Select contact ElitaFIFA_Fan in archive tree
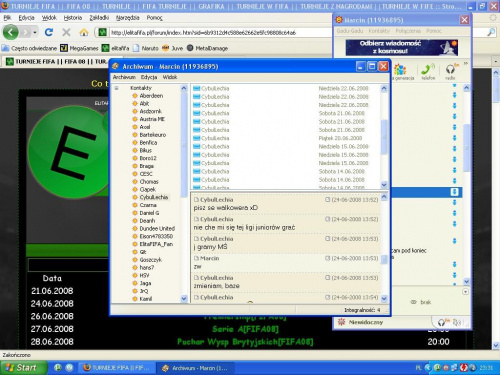Image resolution: width=500 pixels, height=375 pixels. click(156, 244)
